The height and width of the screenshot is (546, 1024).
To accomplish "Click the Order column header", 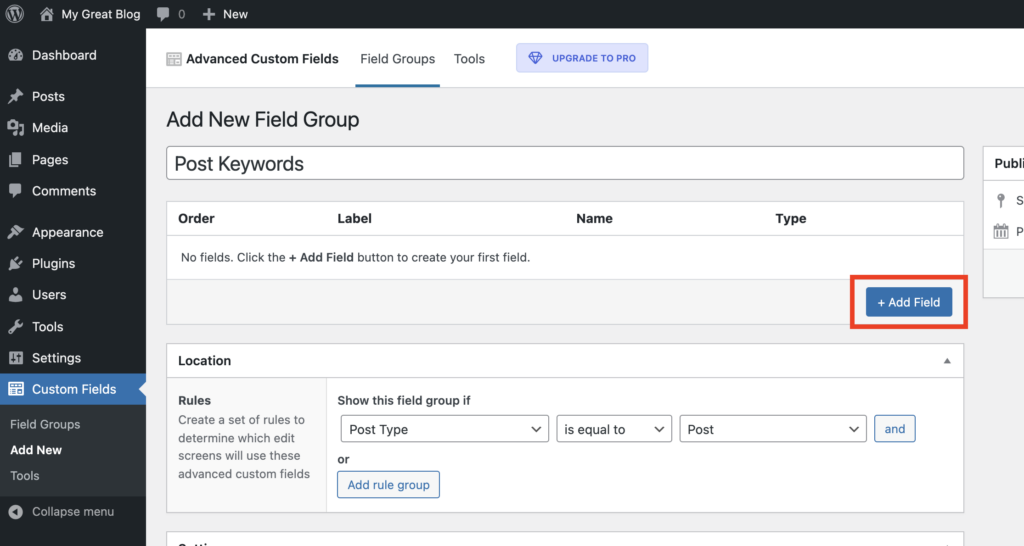I will coord(196,219).
